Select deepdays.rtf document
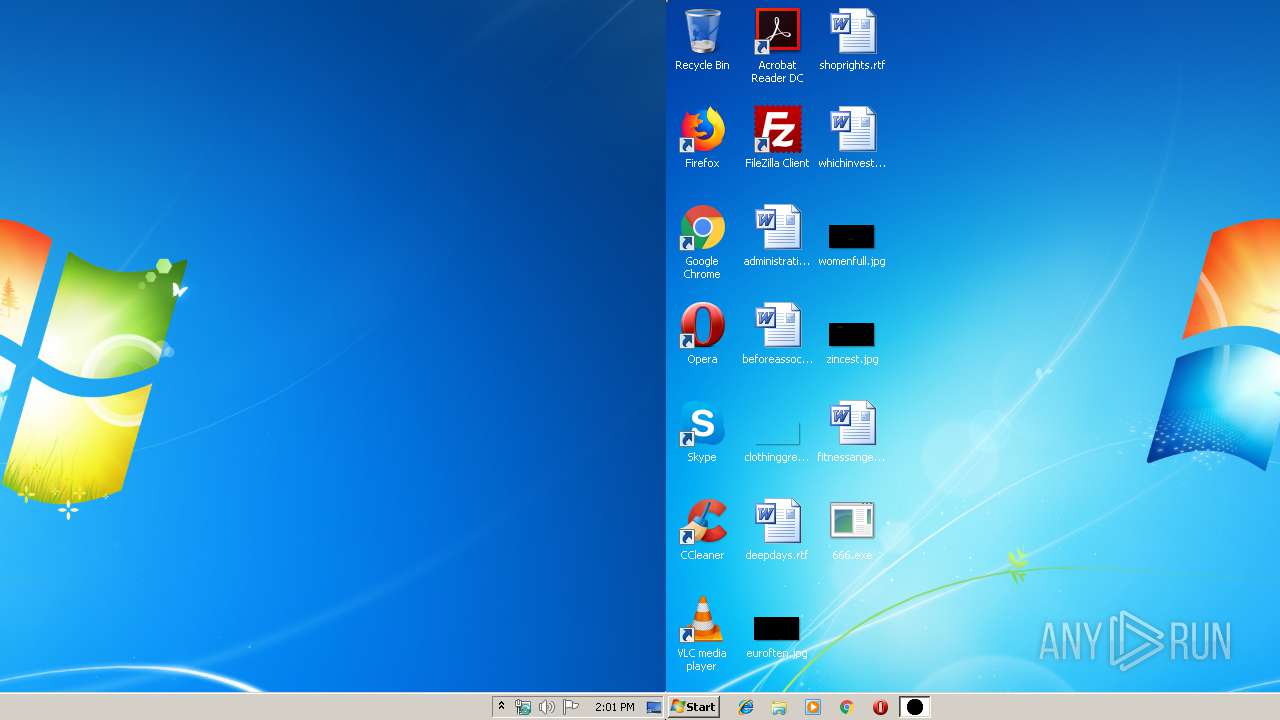This screenshot has width=1280, height=720. tap(777, 530)
